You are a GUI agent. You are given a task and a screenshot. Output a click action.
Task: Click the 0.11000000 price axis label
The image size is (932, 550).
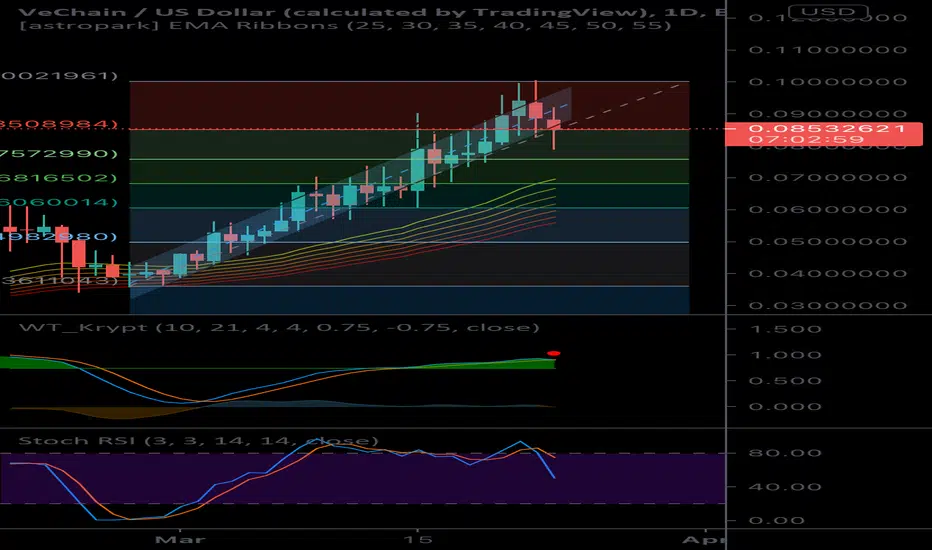pos(827,49)
